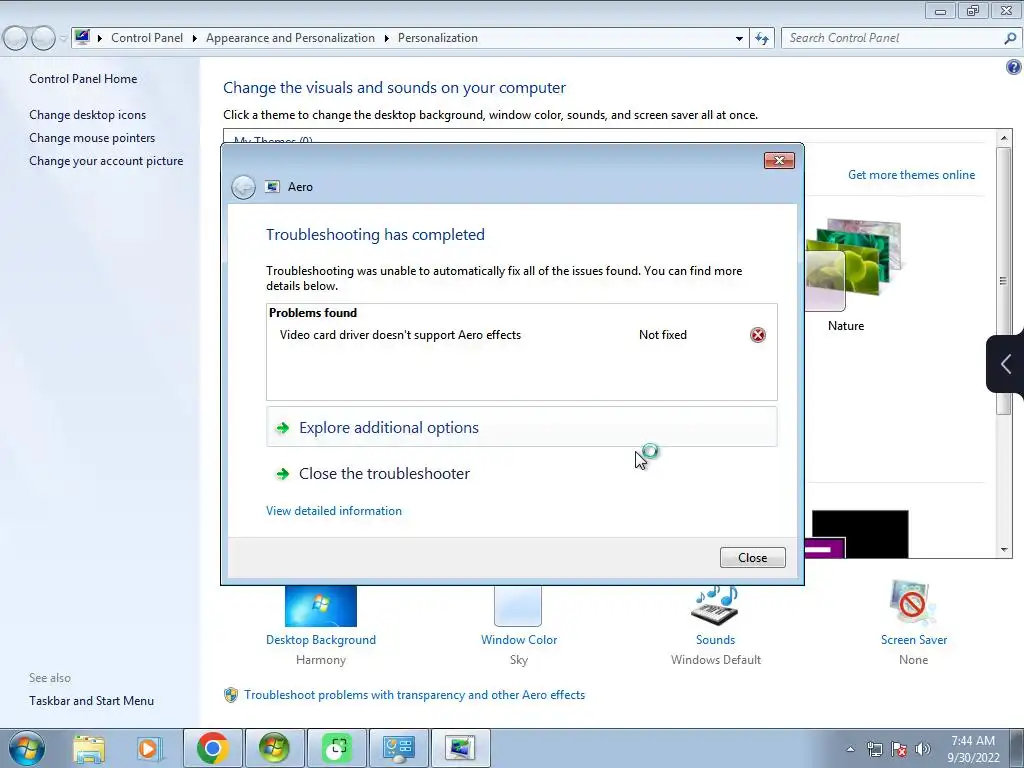Viewport: 1024px width, 768px height.
Task: Open Windows Media Player from the taskbar
Action: pos(148,749)
